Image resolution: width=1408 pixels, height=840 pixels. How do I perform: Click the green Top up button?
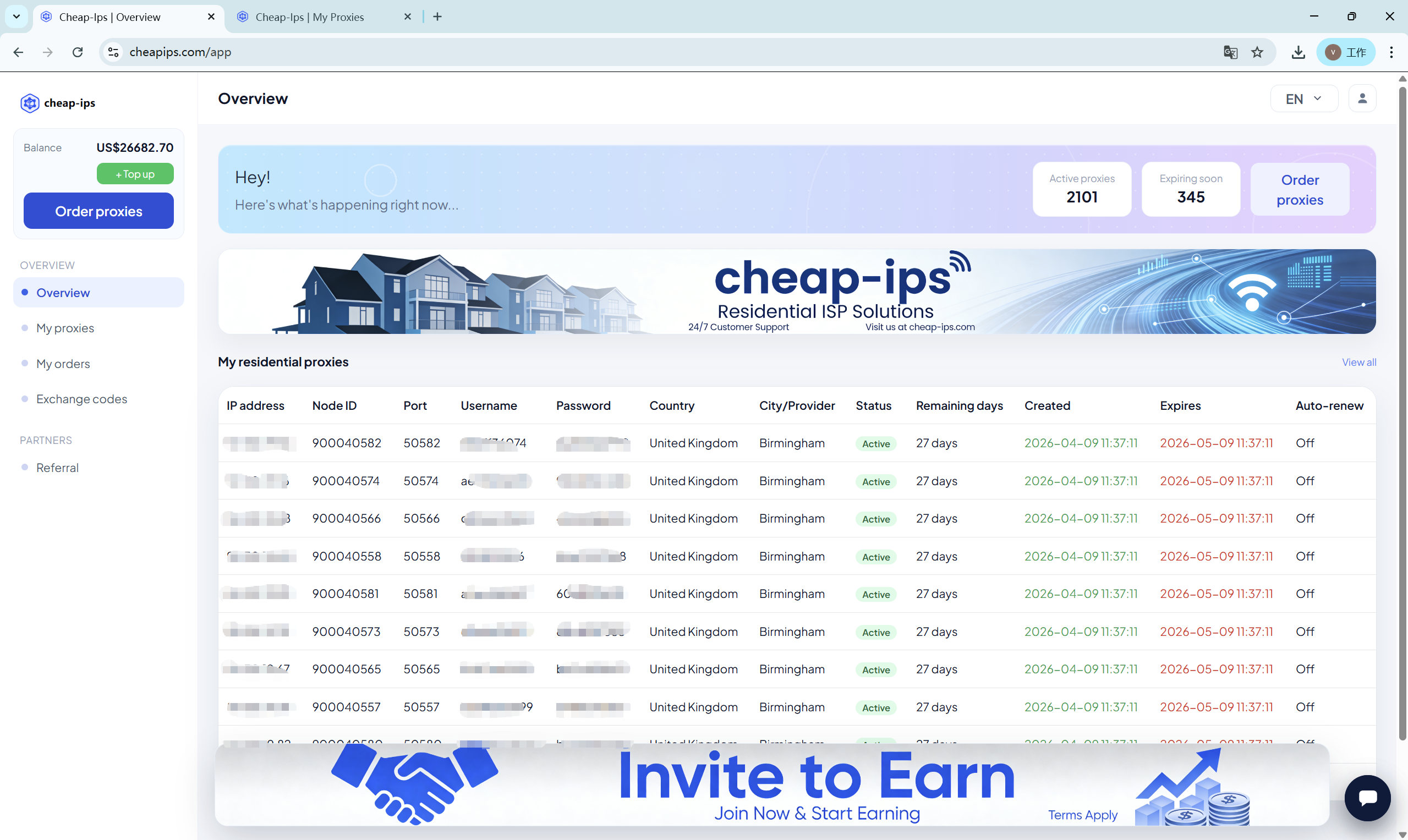click(135, 174)
